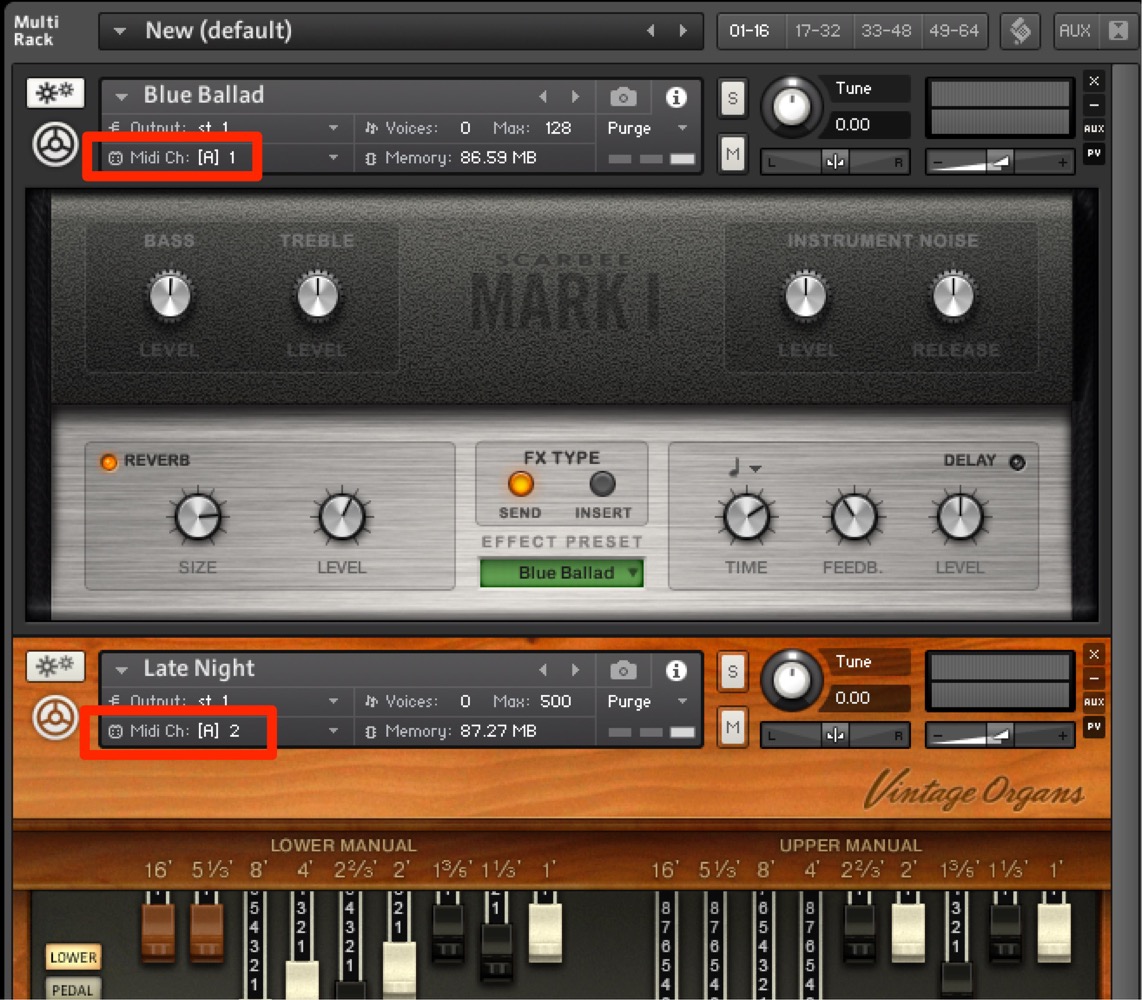
Task: Minimize Blue Ballad instrument view
Action: 1094,104
